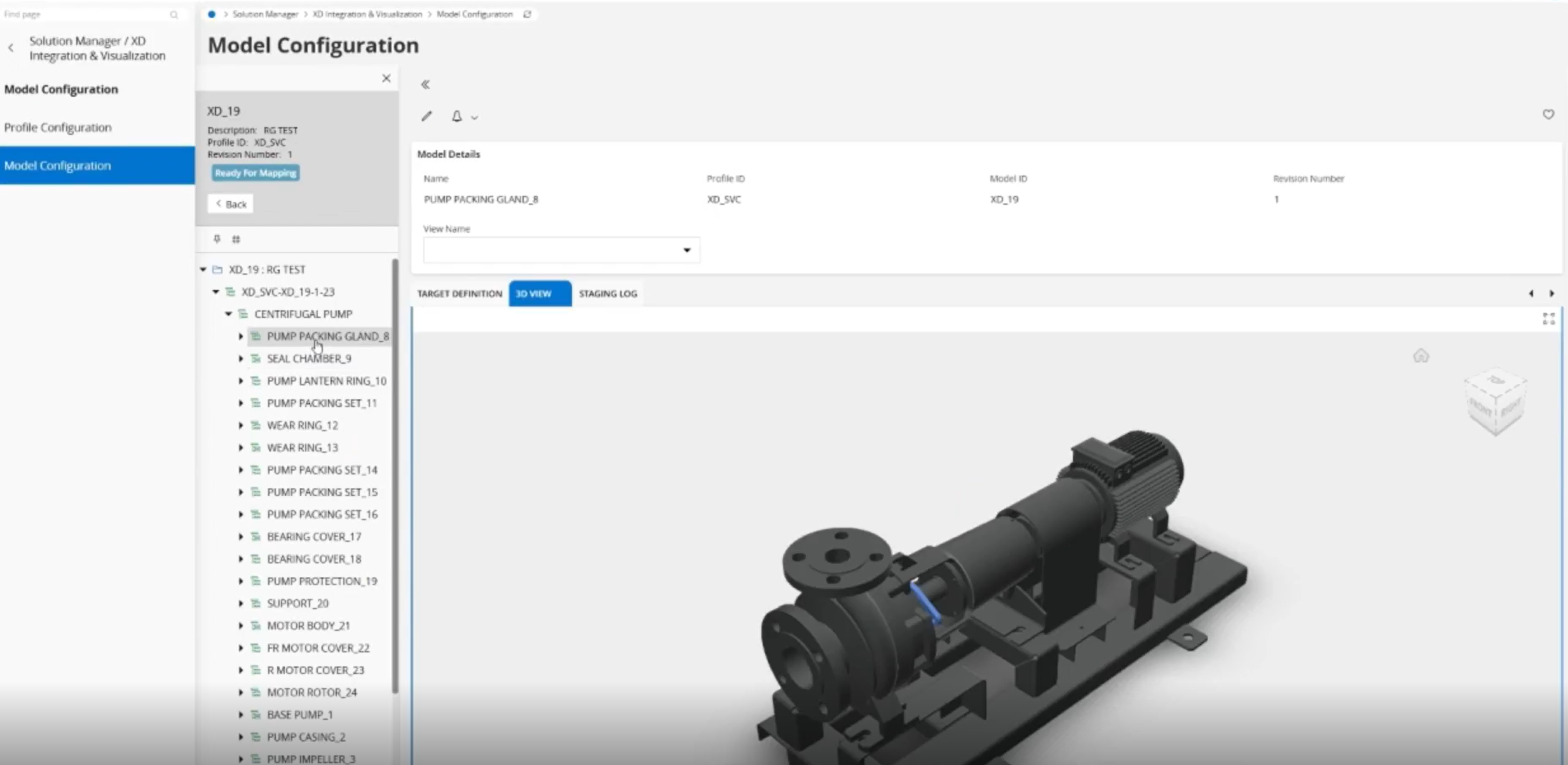The height and width of the screenshot is (765, 1568).
Task: Click the tree panel vertical scrollbar
Action: 395,477
